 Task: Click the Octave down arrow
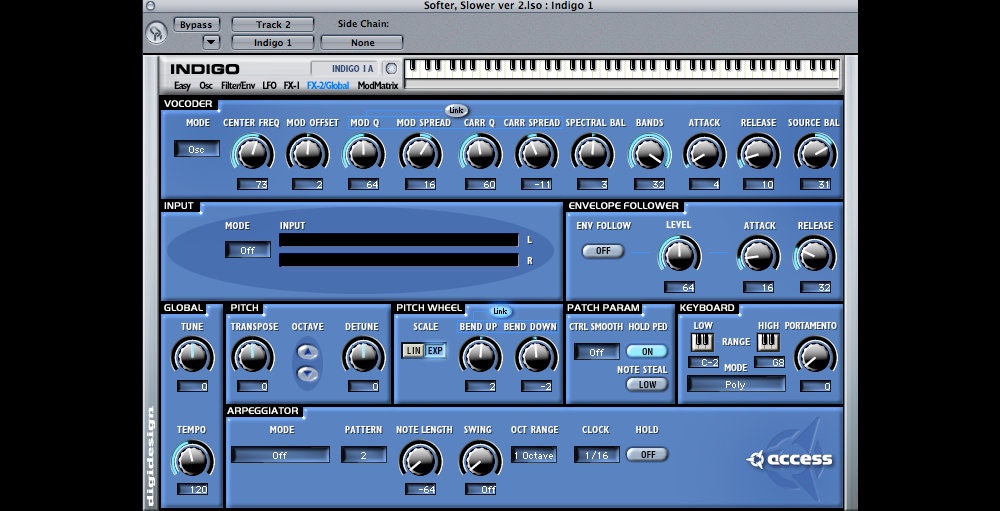click(x=307, y=373)
